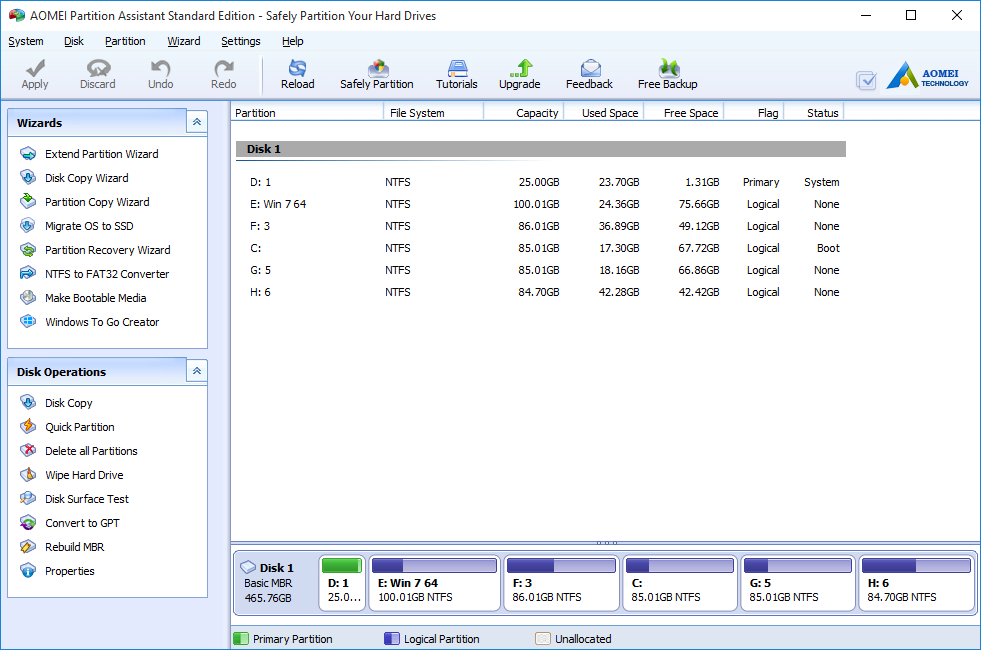Image resolution: width=981 pixels, height=650 pixels.
Task: Select the Disk 1 group header row
Action: [x=541, y=149]
